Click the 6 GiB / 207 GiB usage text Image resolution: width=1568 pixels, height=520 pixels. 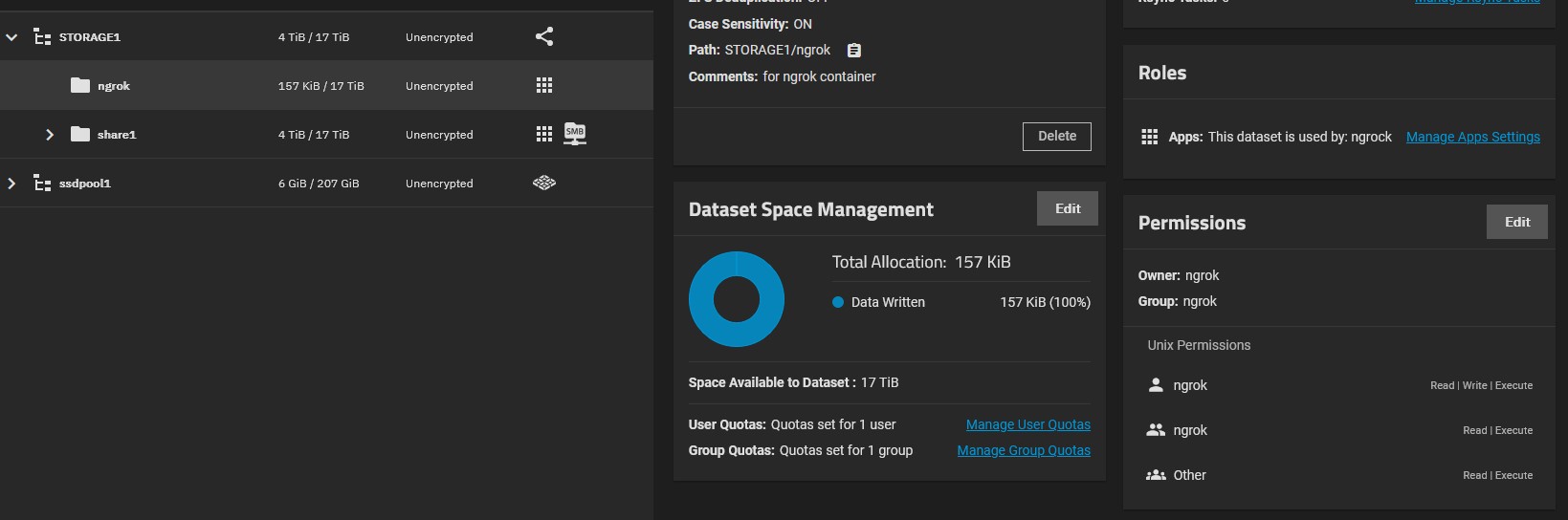click(319, 184)
